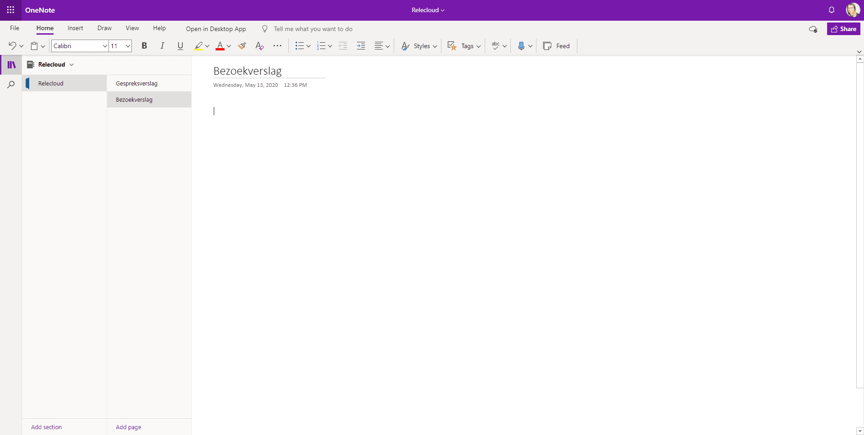Image resolution: width=864 pixels, height=435 pixels.
Task: Click the lightbulb Tell me icon
Action: [x=264, y=29]
